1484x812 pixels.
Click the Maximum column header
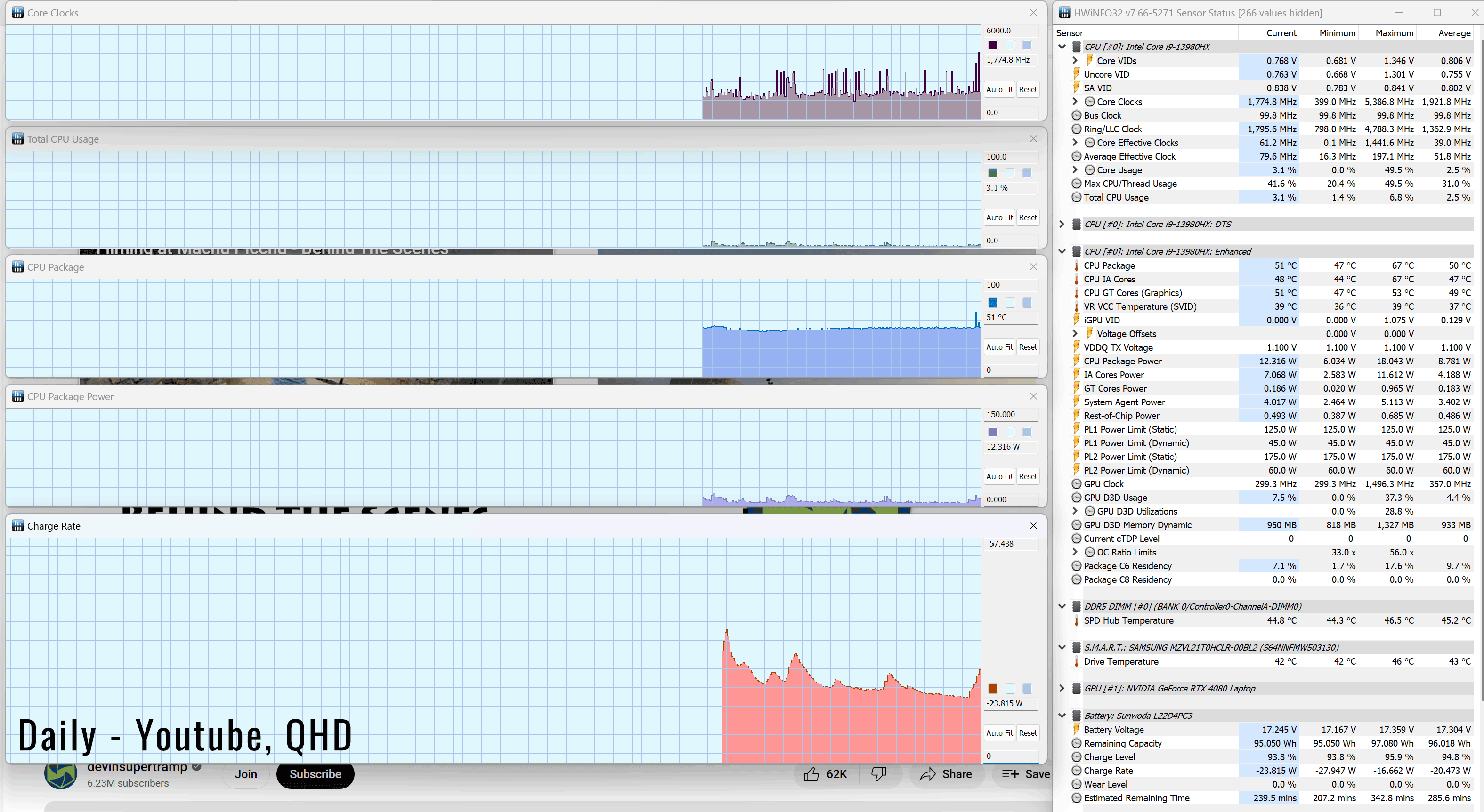pyautogui.click(x=1394, y=33)
